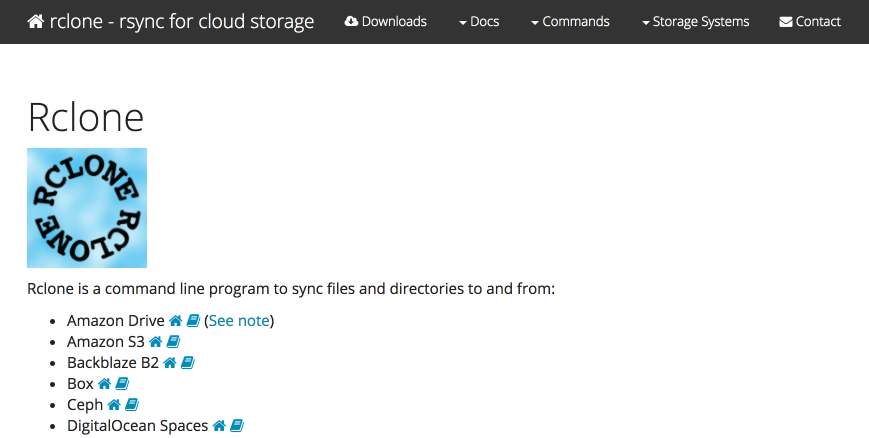Open Box documentation book icon
Screen dimensions: 869x438
pos(122,384)
